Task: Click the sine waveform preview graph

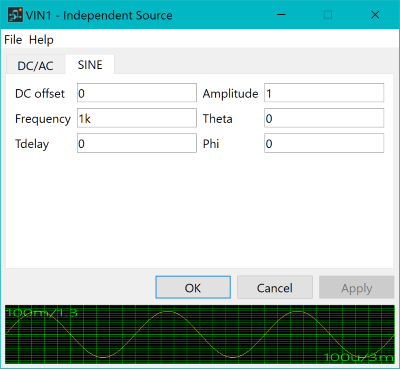Action: click(200, 334)
